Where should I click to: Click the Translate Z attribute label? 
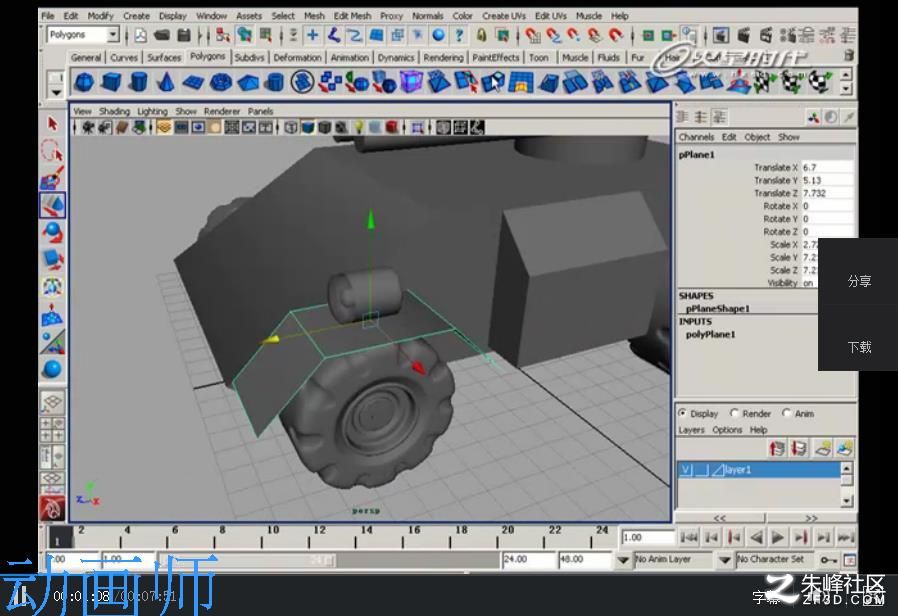tap(775, 193)
